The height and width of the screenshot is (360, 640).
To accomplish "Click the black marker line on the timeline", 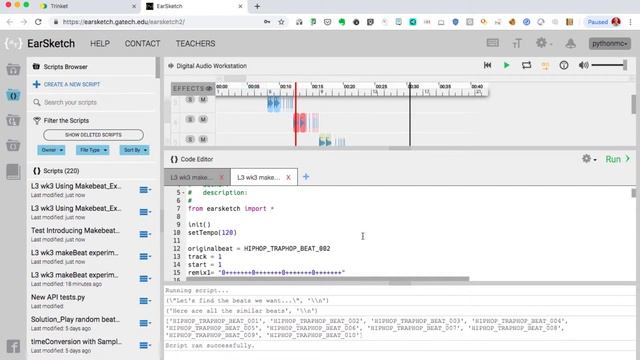I will (410, 114).
